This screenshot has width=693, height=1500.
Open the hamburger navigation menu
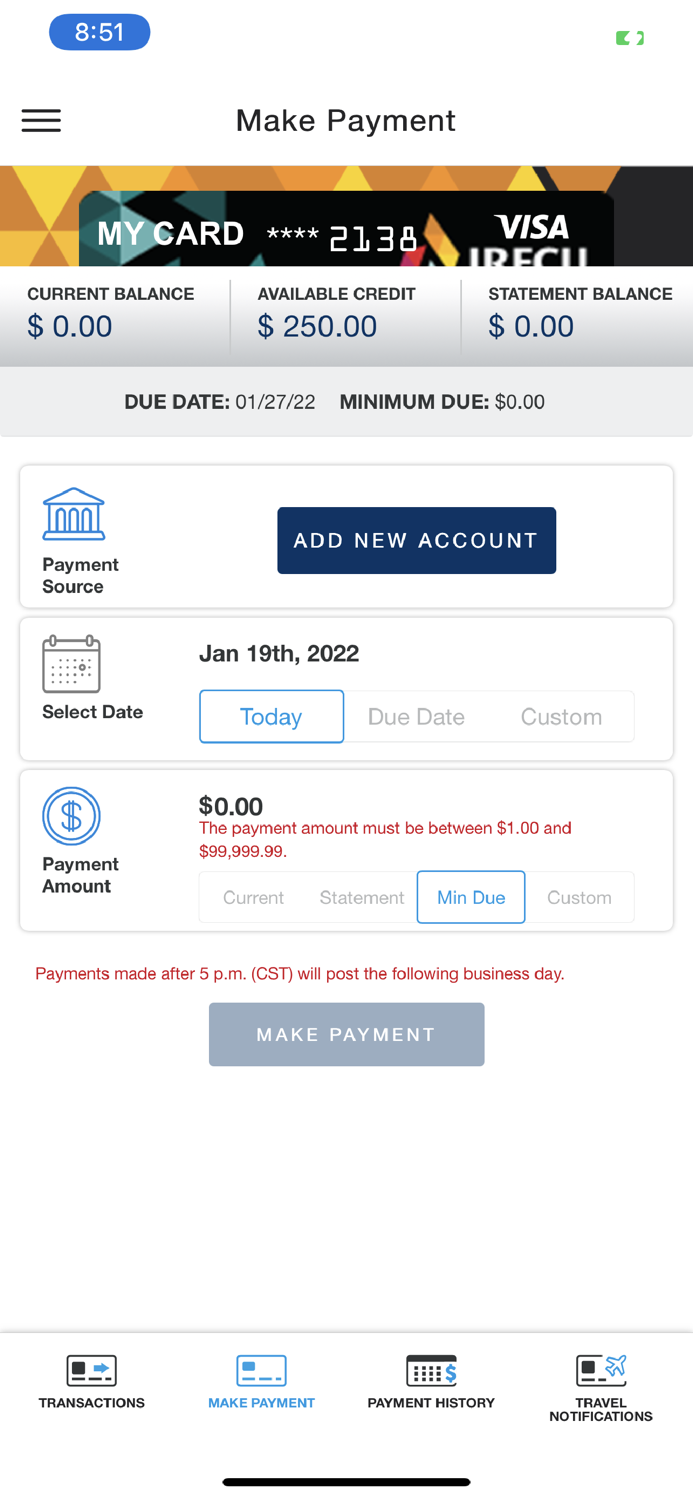(x=40, y=120)
